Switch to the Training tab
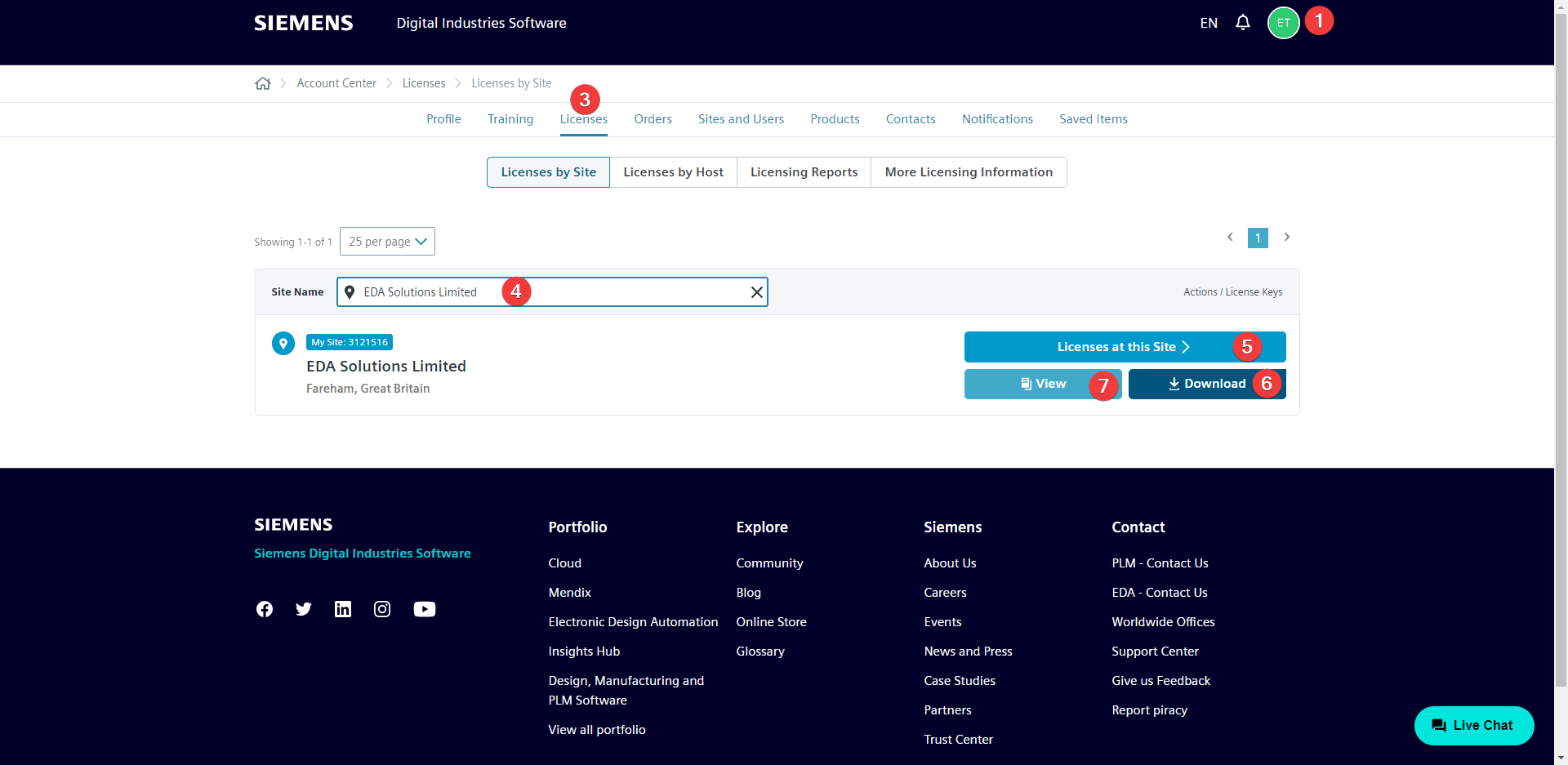The height and width of the screenshot is (765, 1568). (510, 119)
